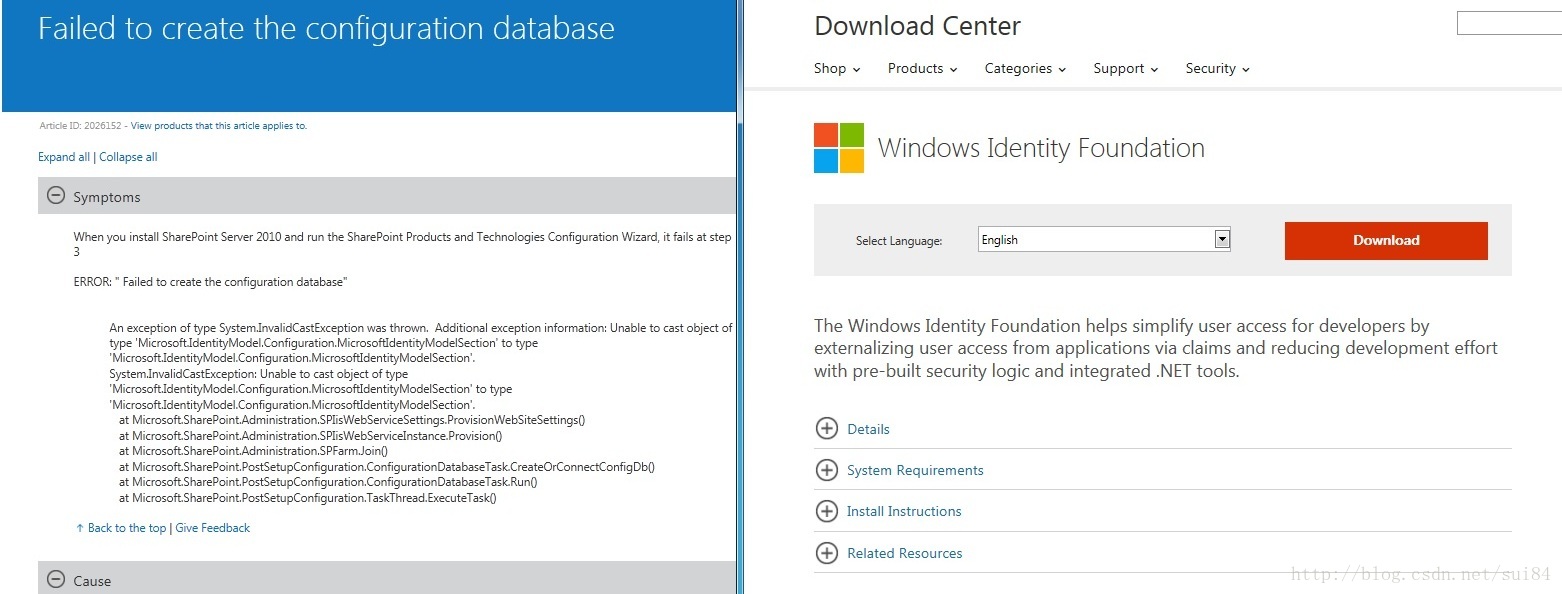The width and height of the screenshot is (1562, 594).
Task: Click the Cause section header text
Action: (92, 581)
